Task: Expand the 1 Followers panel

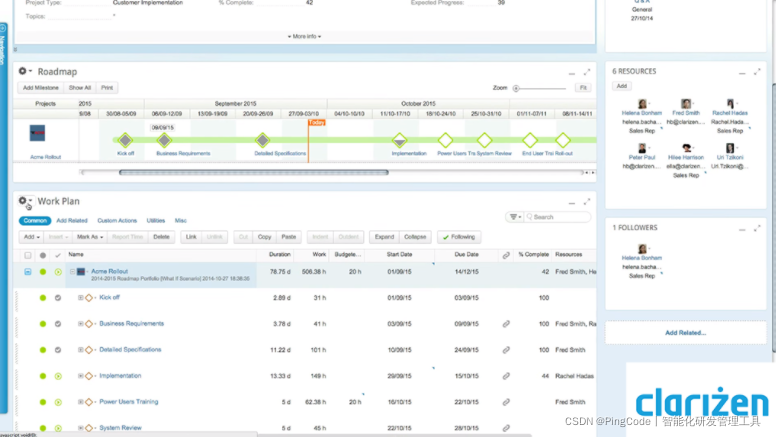Action: tap(757, 228)
